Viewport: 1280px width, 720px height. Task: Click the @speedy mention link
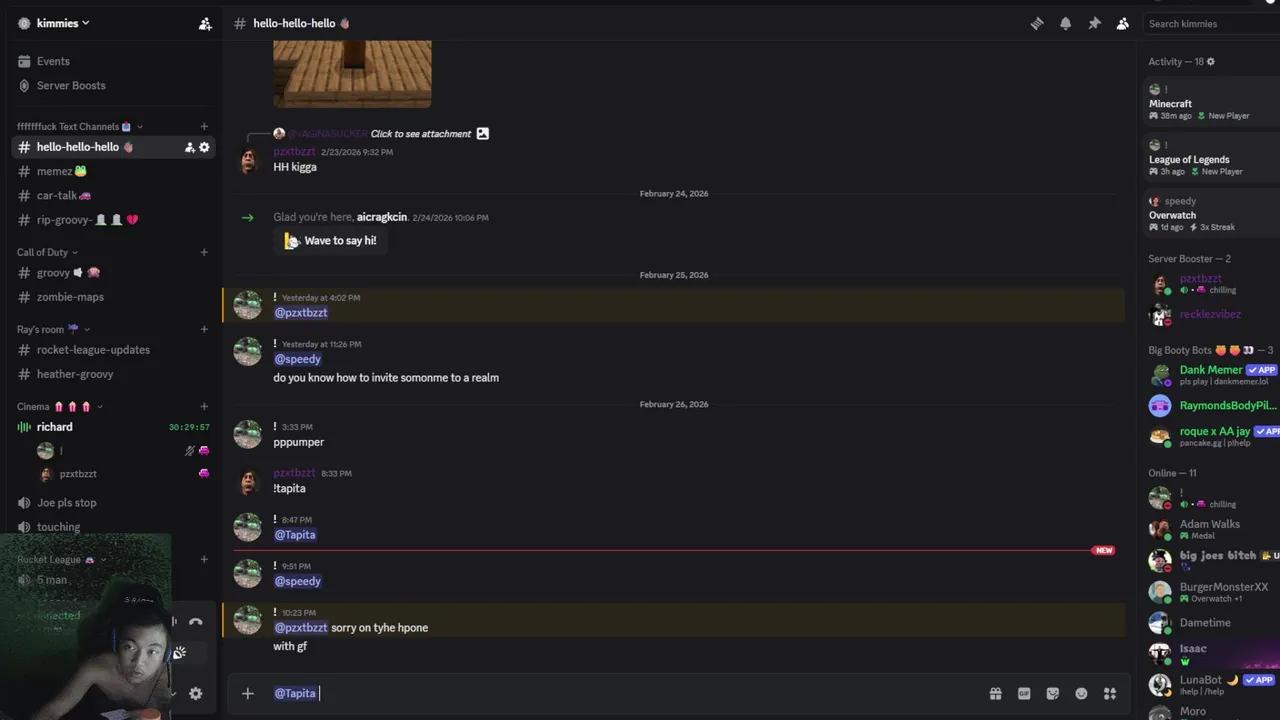tap(297, 359)
